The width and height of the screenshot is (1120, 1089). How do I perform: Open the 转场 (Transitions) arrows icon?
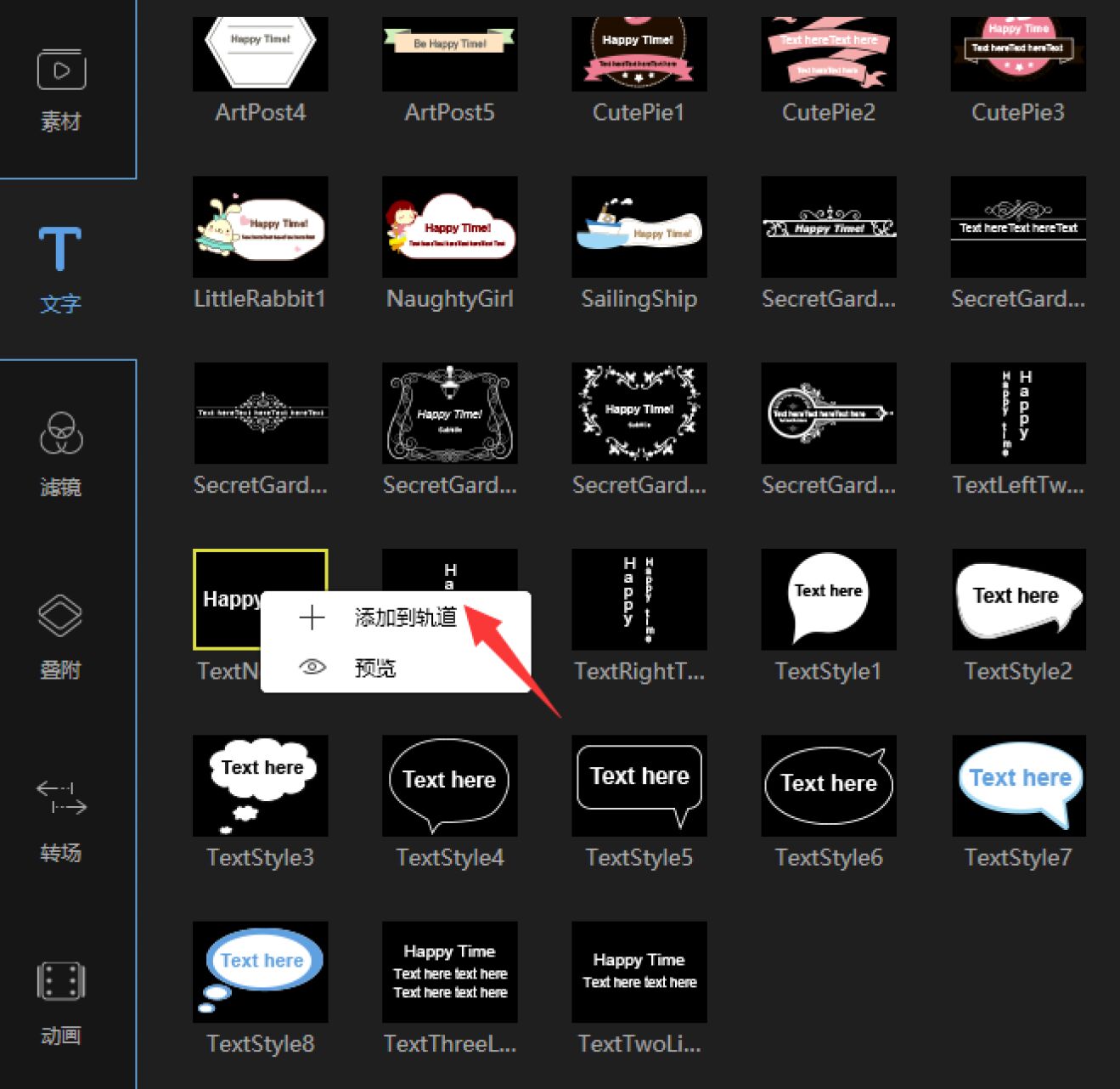coord(61,798)
